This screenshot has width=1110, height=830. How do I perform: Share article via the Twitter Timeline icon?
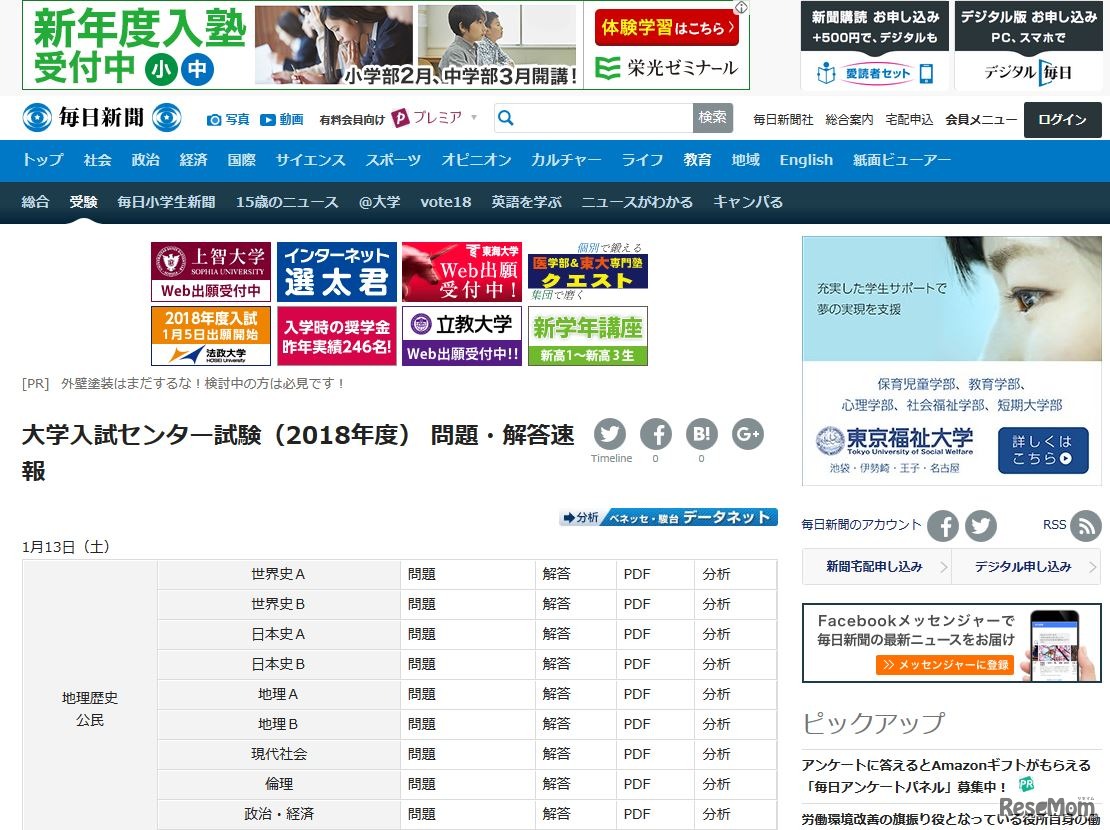point(610,435)
